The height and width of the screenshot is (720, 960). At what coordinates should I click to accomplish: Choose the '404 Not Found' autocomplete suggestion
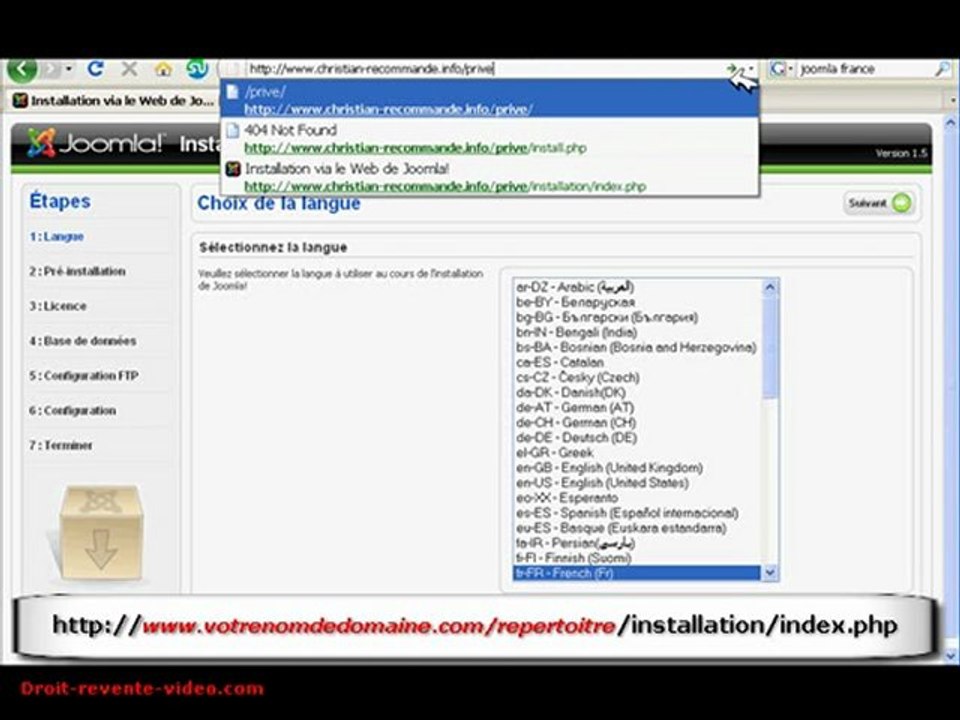pyautogui.click(x=490, y=138)
